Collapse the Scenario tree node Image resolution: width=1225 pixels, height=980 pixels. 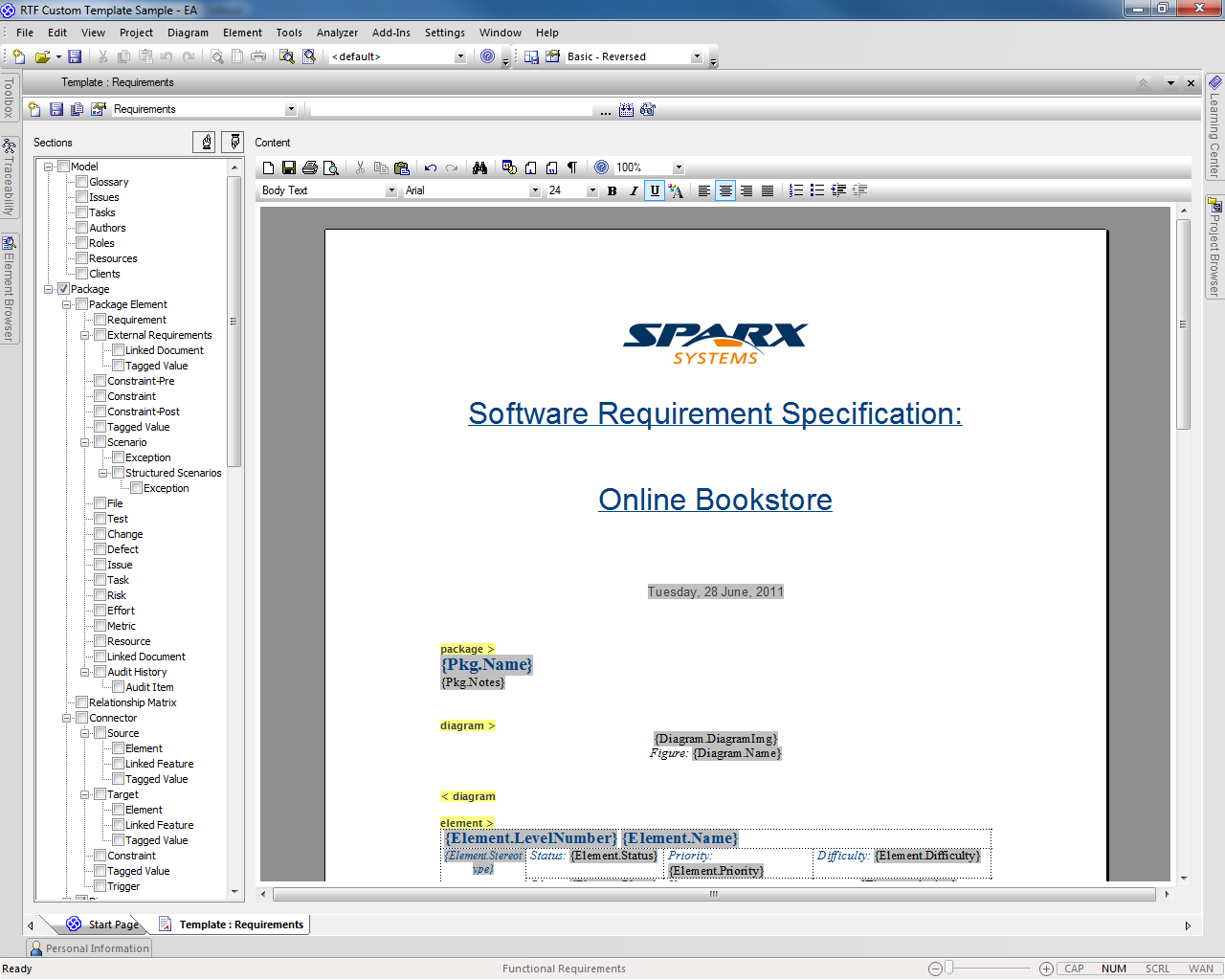85,442
